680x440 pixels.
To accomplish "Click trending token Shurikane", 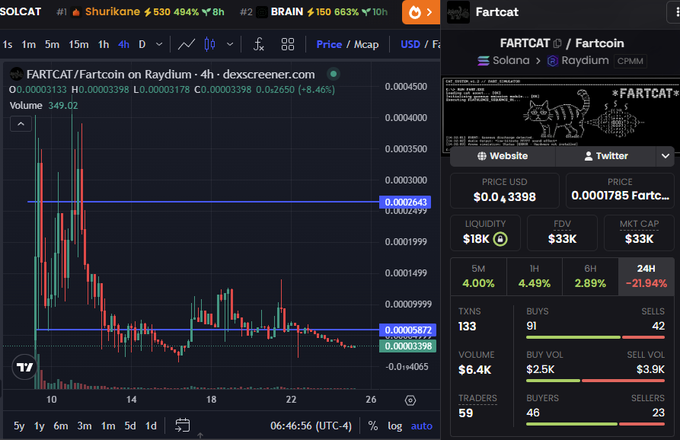I will (x=112, y=12).
